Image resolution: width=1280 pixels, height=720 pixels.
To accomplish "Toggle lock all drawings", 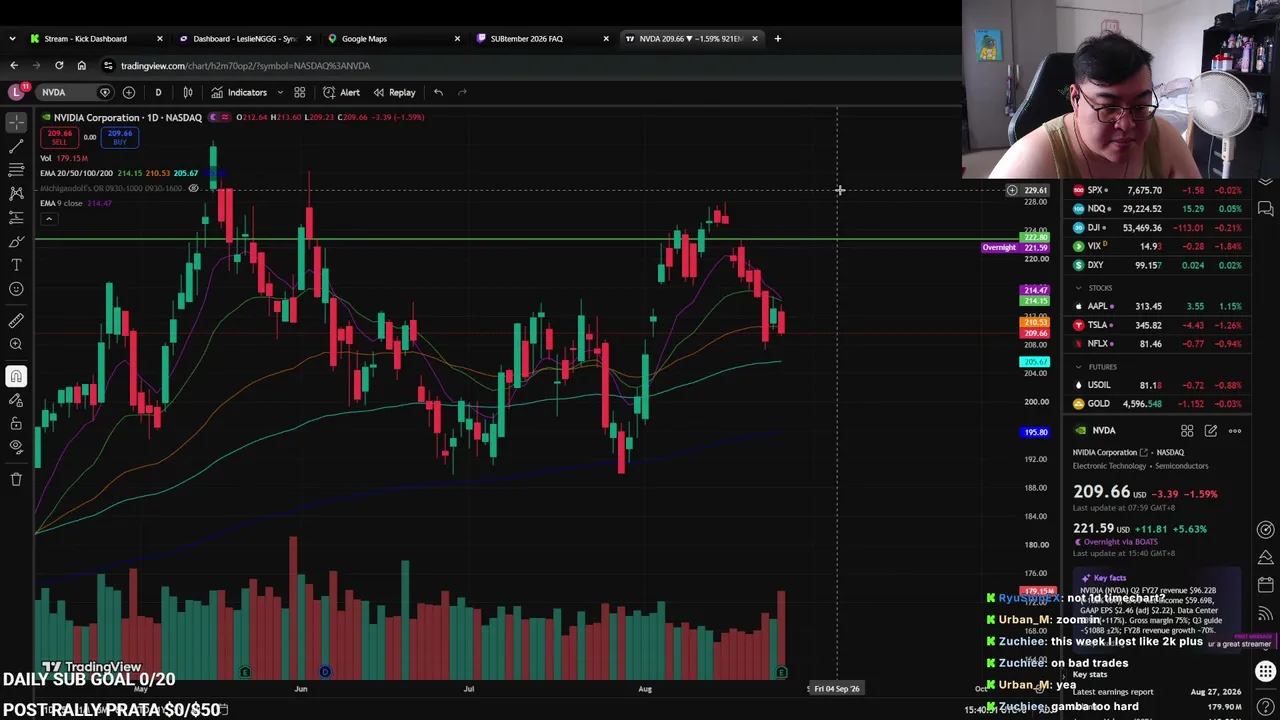I will pos(16,424).
